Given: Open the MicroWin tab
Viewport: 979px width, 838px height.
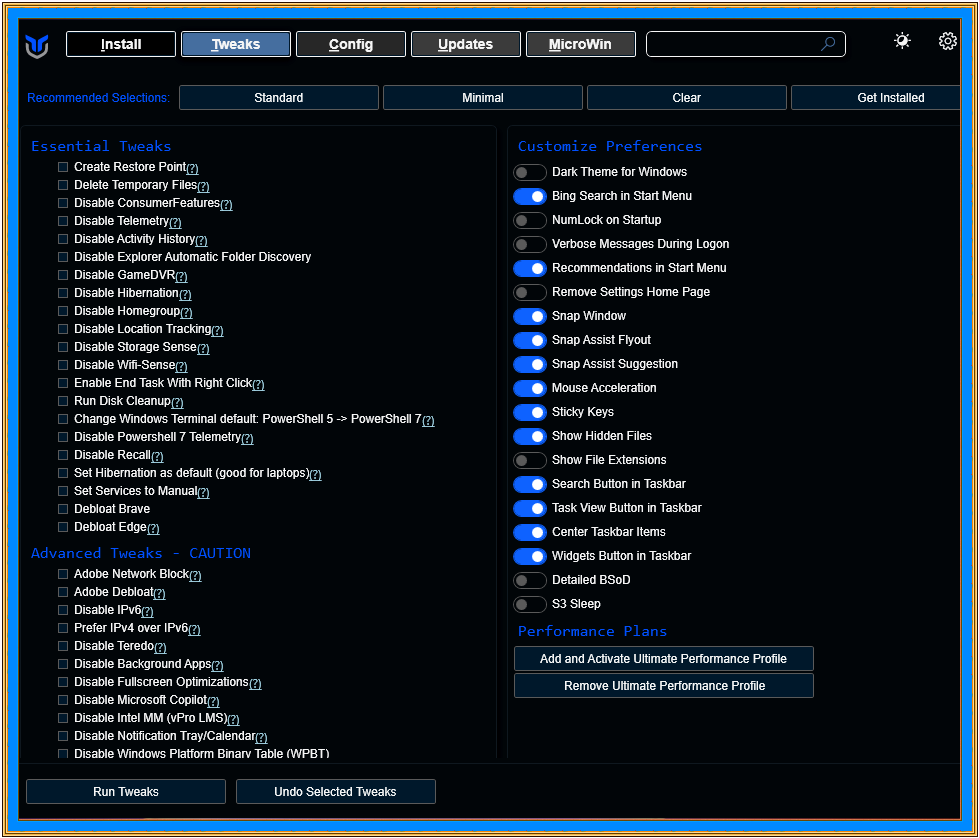Looking at the screenshot, I should tap(581, 44).
